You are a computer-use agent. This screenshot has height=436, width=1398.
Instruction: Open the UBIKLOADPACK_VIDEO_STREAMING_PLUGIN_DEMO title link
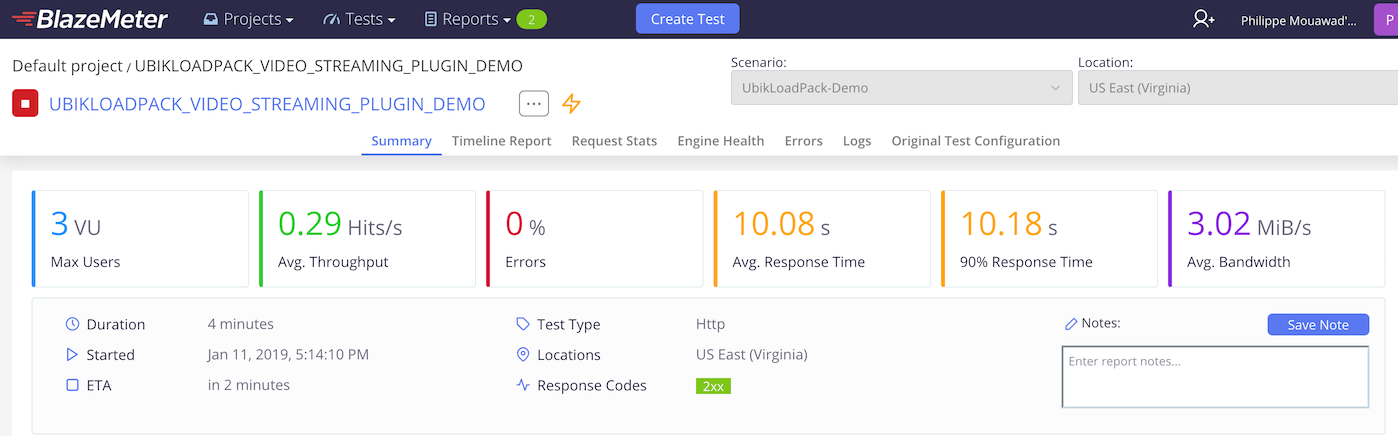(x=267, y=104)
